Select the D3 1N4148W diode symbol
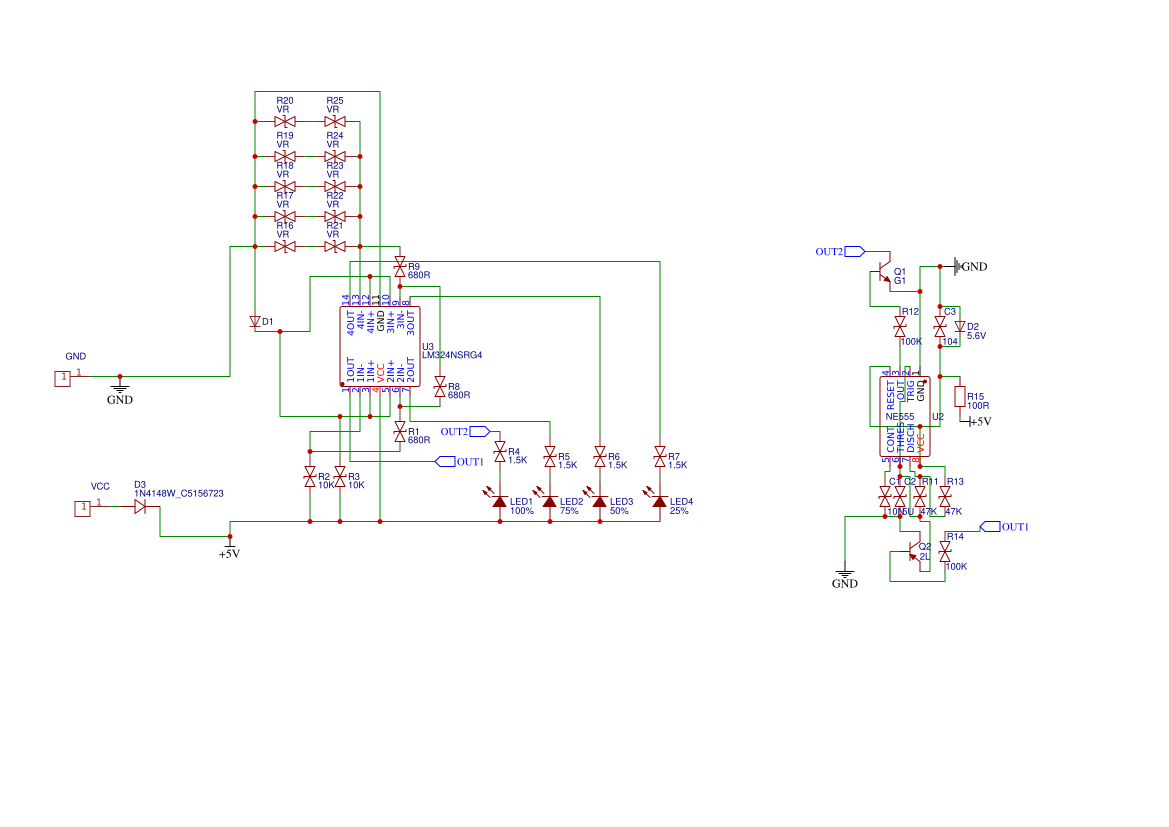The width and height of the screenshot is (1169, 827). coord(141,507)
